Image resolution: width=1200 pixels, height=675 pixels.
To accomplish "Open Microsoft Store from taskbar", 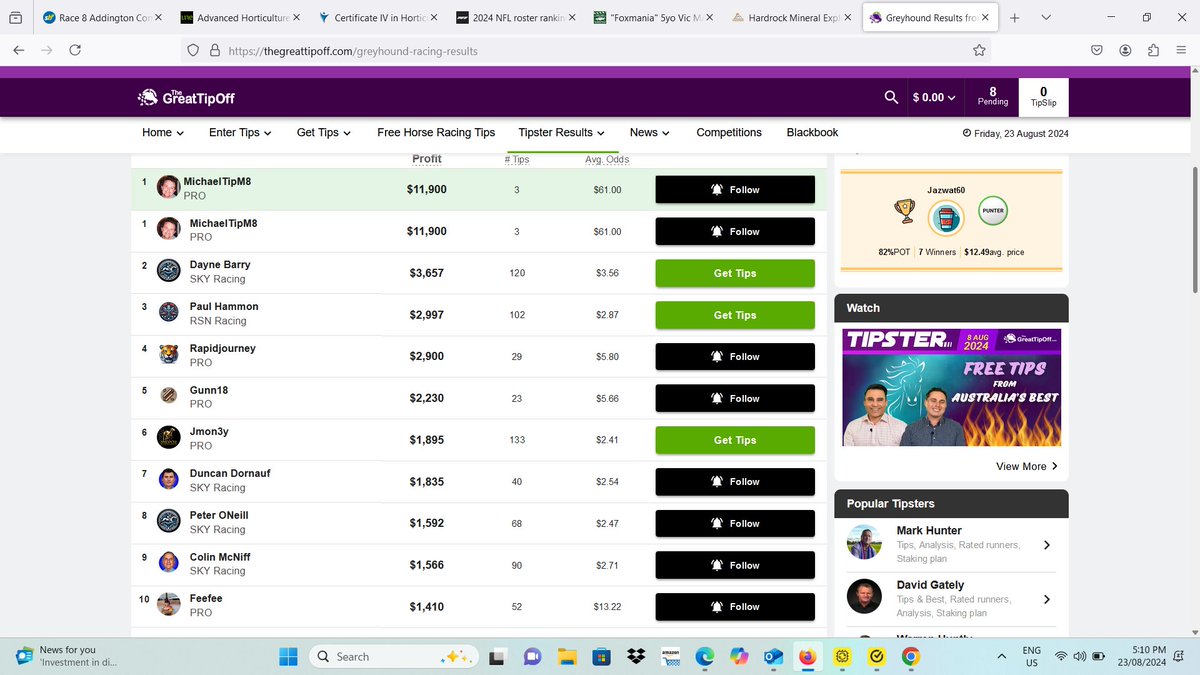I will click(602, 656).
